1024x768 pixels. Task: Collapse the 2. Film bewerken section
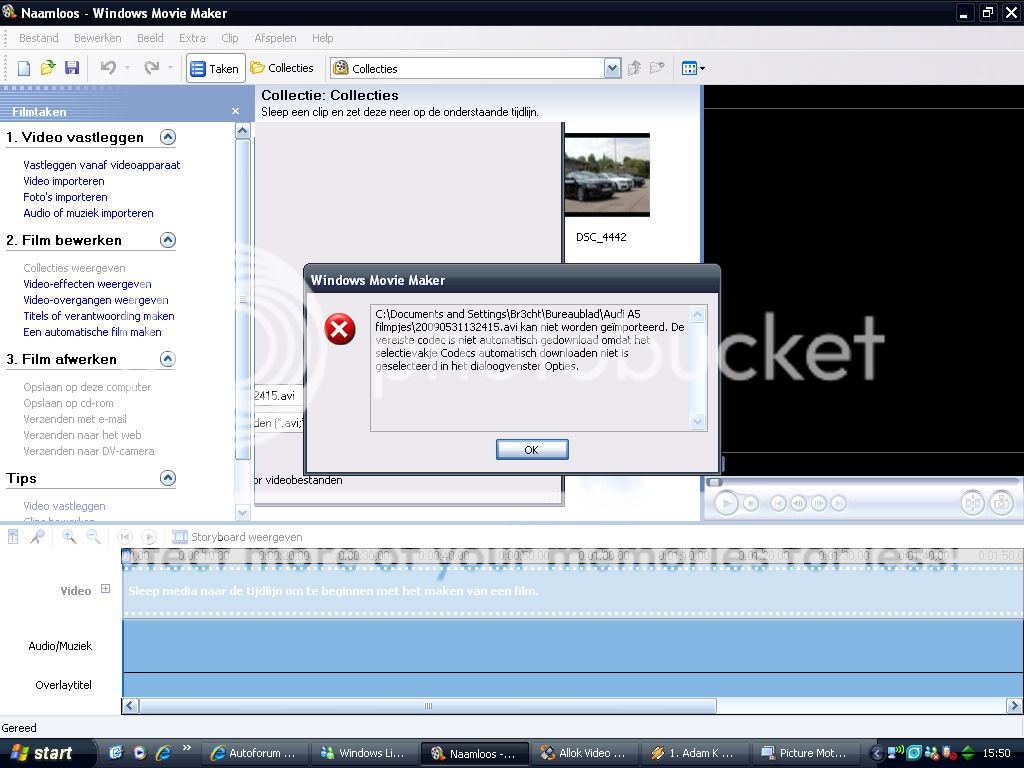168,240
